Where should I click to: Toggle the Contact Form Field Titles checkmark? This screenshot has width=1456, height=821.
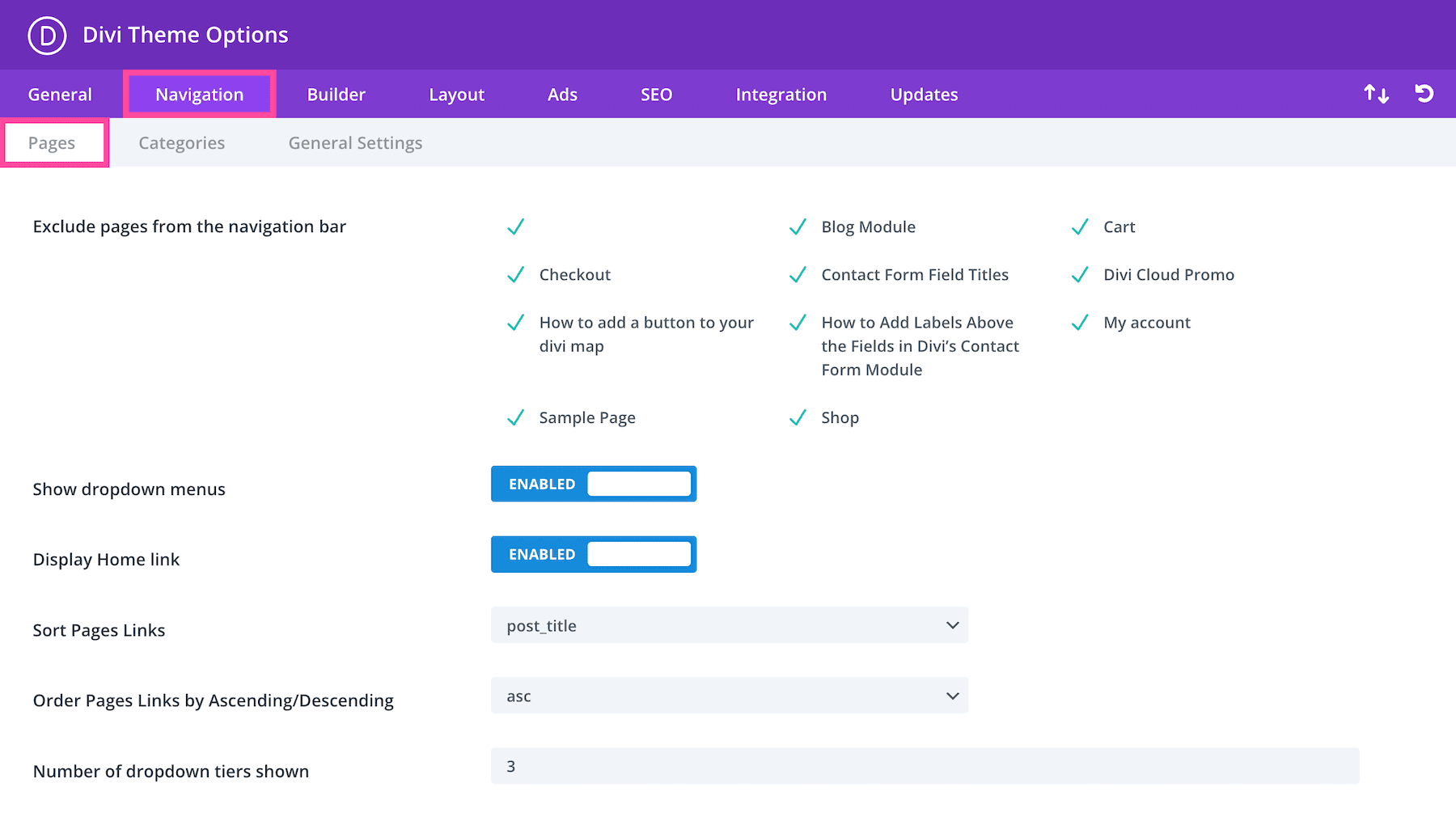click(798, 275)
